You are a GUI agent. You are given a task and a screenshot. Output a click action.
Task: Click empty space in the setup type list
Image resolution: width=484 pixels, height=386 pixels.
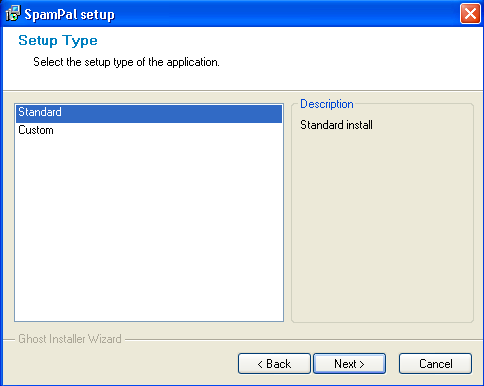tap(149, 227)
